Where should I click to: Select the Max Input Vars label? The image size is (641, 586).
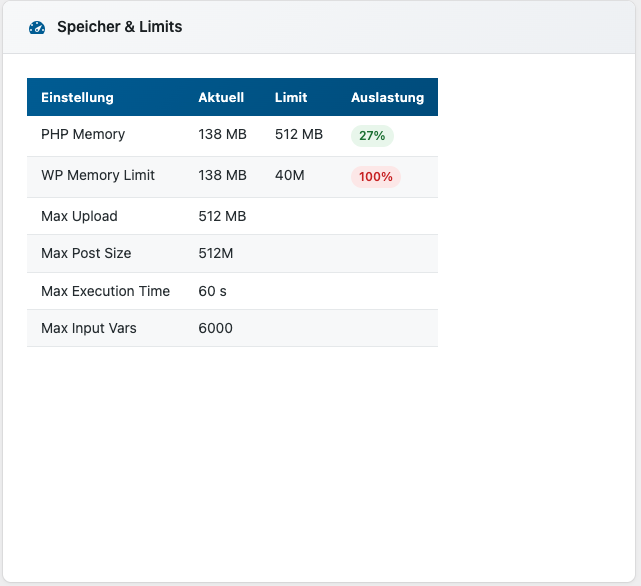(x=89, y=329)
